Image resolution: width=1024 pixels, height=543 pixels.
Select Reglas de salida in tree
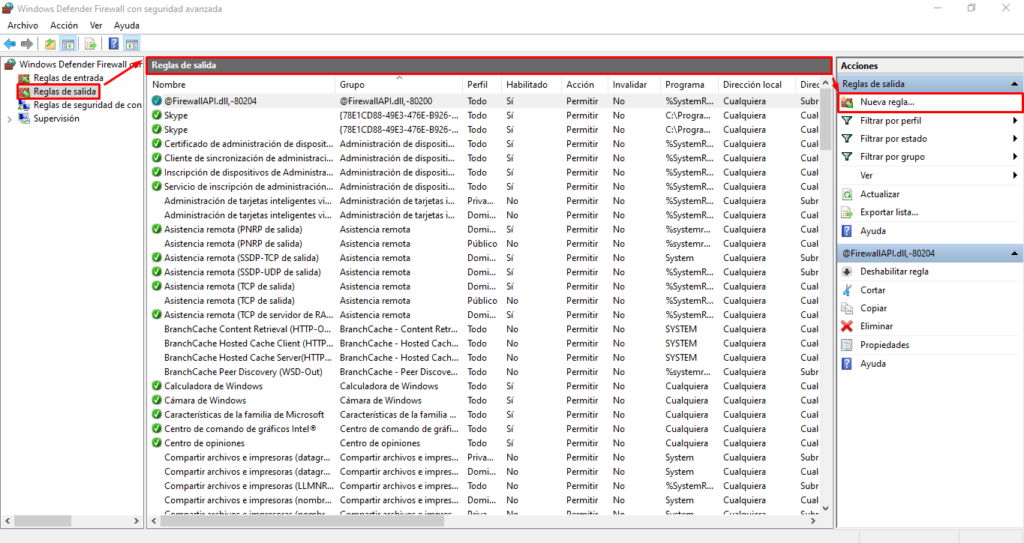coord(65,91)
